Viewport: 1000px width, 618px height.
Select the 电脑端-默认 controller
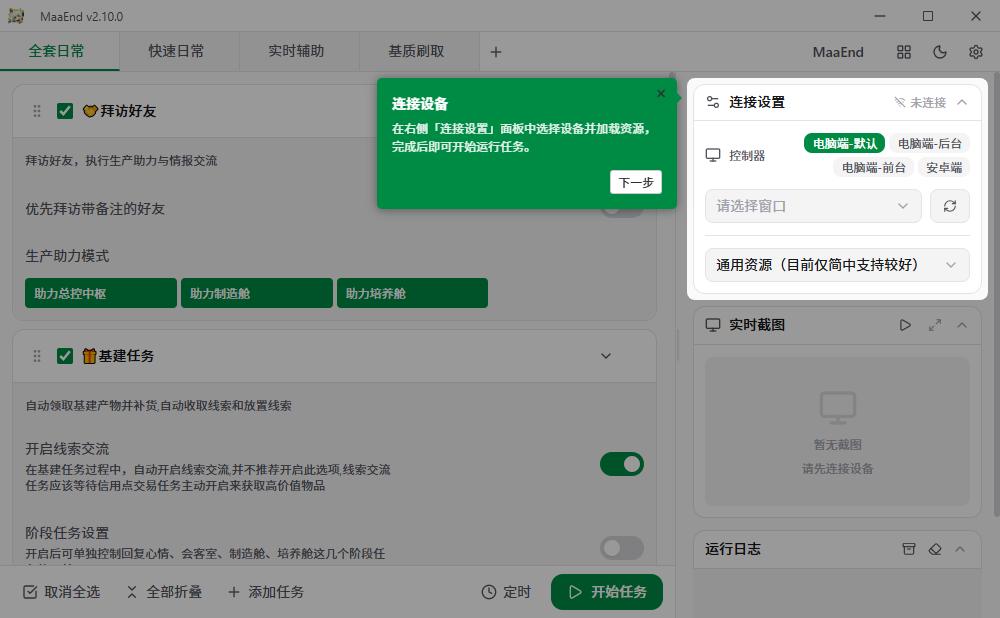pos(844,143)
